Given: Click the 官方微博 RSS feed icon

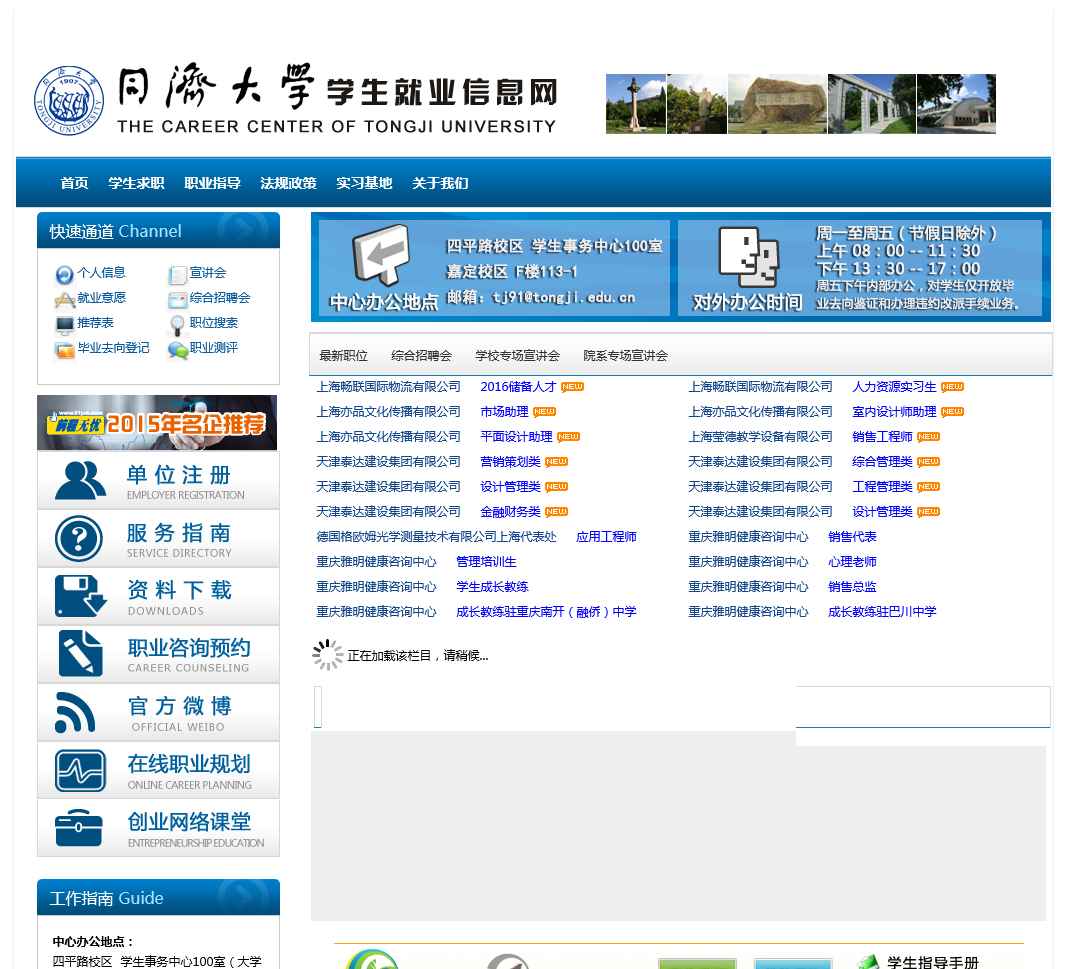Looking at the screenshot, I should 75,712.
